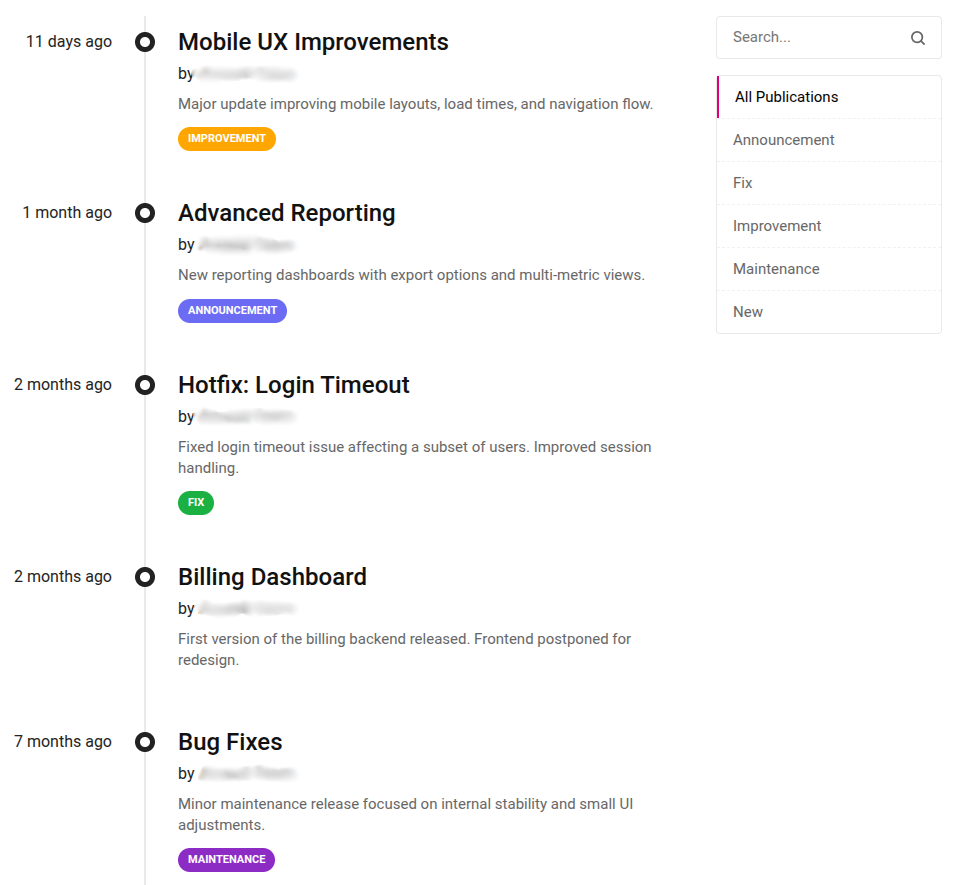Activate the Improvement filter option
The width and height of the screenshot is (958, 885).
pyautogui.click(x=777, y=225)
